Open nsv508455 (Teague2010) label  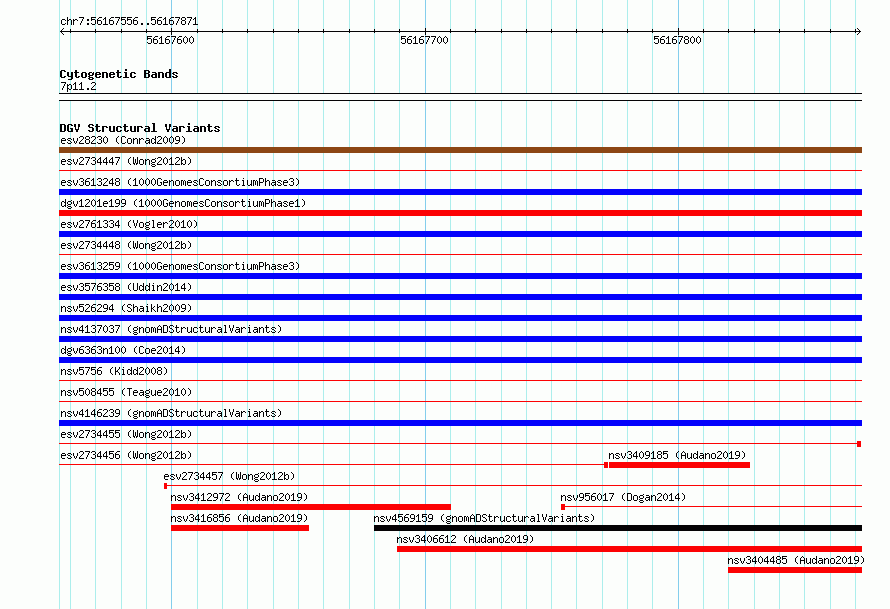coord(126,392)
